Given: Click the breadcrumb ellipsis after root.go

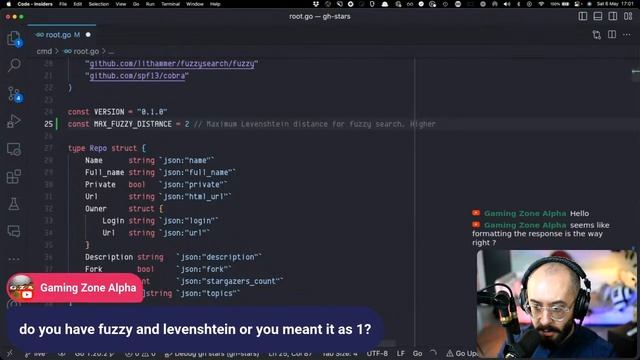Looking at the screenshot, I should click(111, 51).
